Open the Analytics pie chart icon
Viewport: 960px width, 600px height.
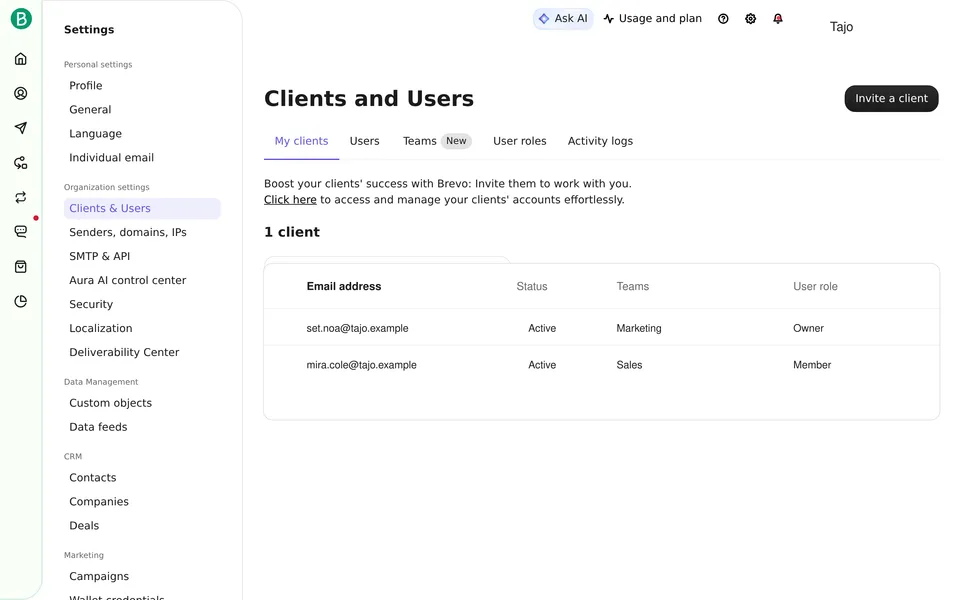[x=21, y=301]
